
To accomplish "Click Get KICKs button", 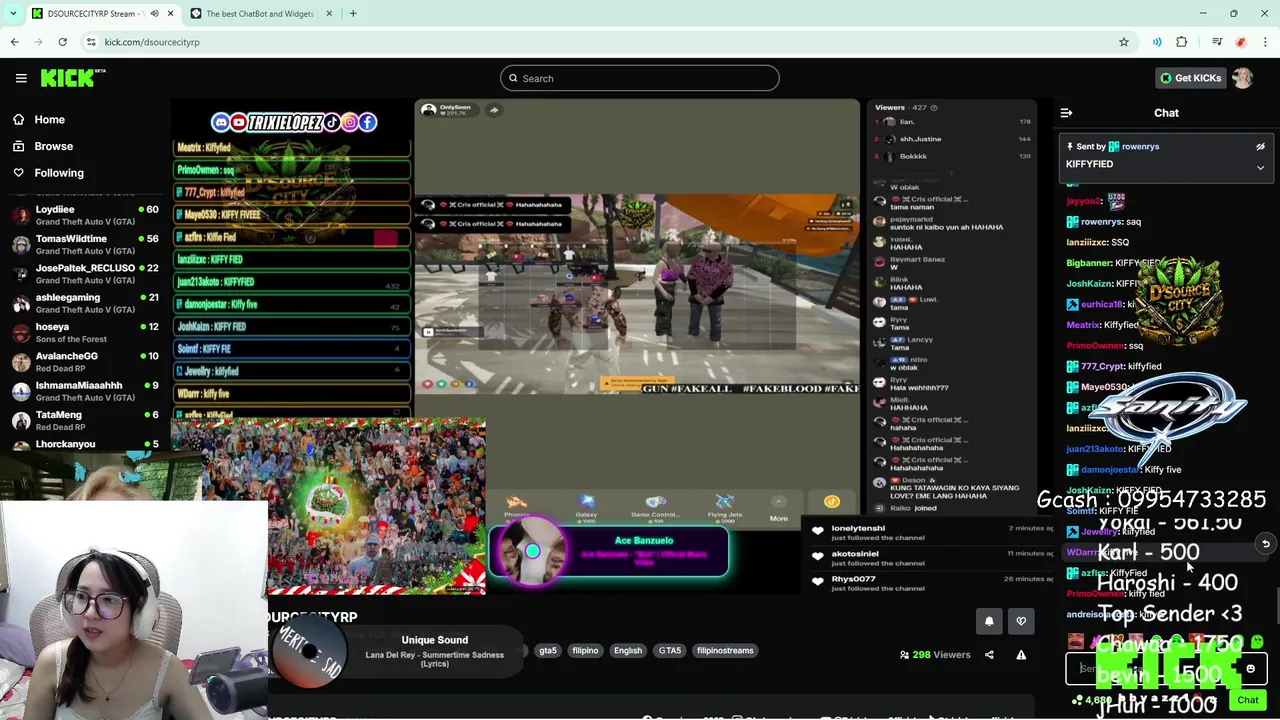I will pyautogui.click(x=1190, y=78).
